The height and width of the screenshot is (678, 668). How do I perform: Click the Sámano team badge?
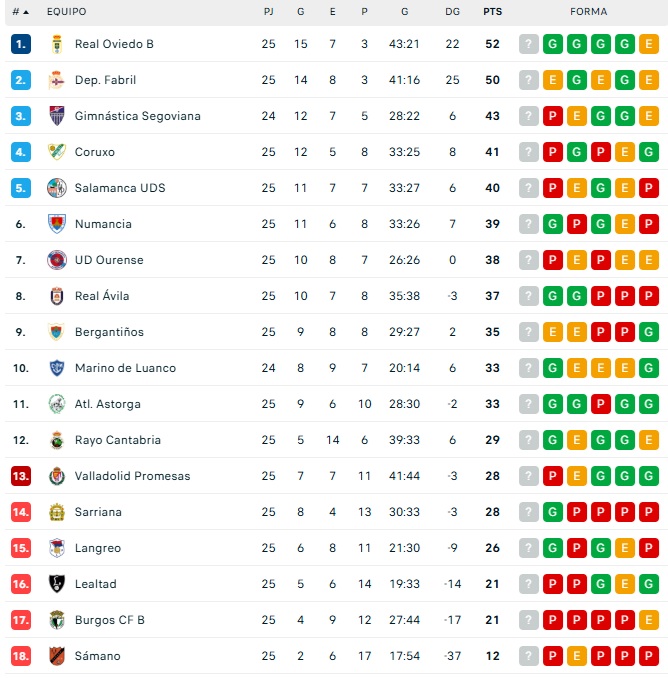56,656
